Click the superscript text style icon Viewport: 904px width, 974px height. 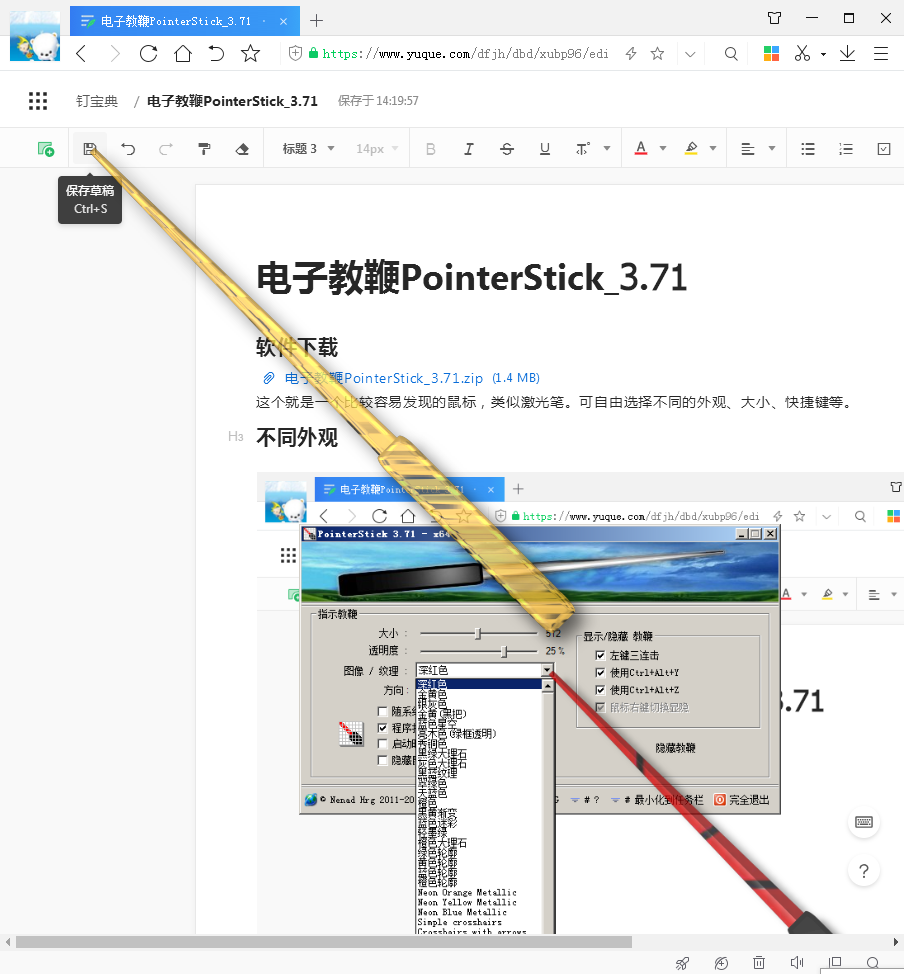[x=582, y=148]
